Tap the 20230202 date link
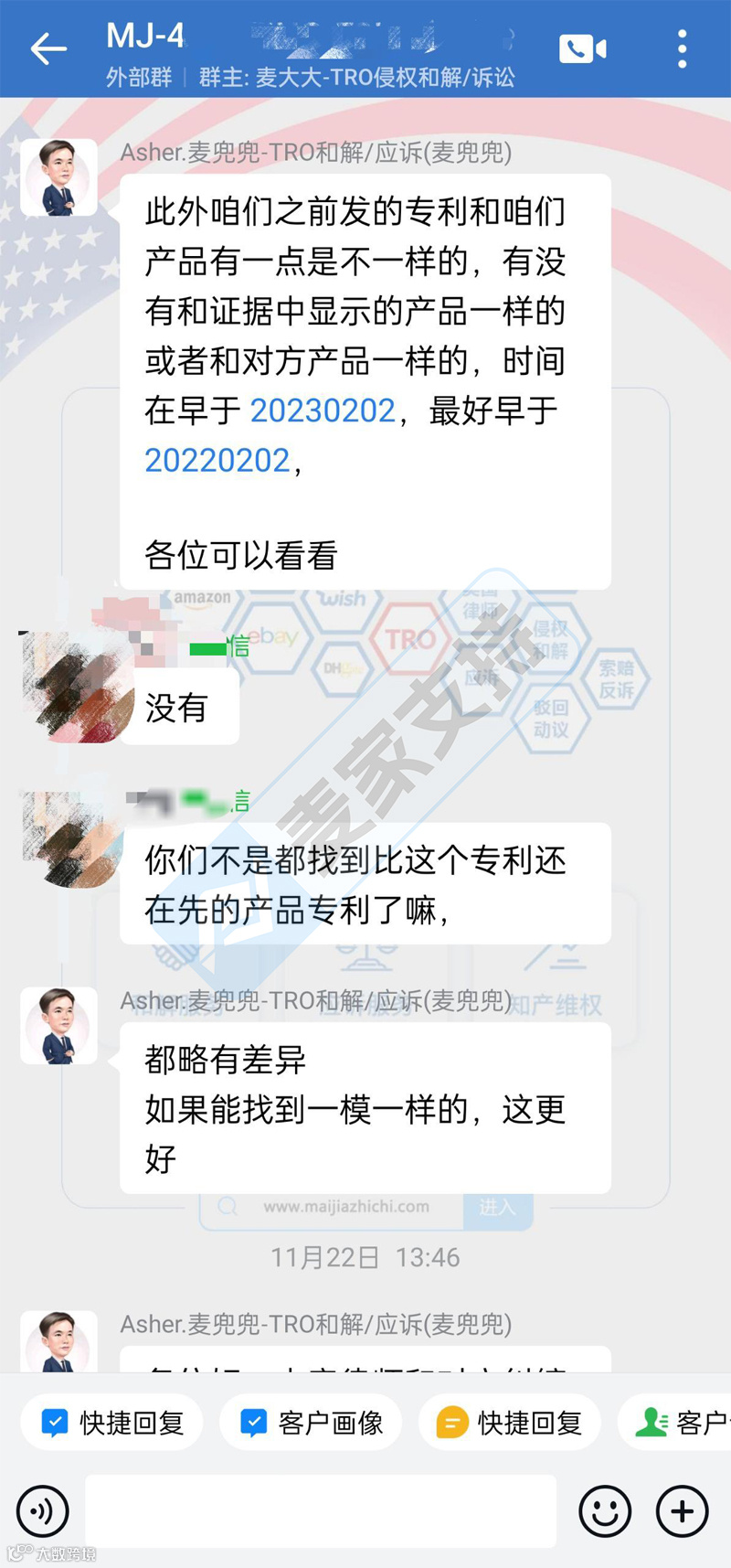 click(323, 411)
